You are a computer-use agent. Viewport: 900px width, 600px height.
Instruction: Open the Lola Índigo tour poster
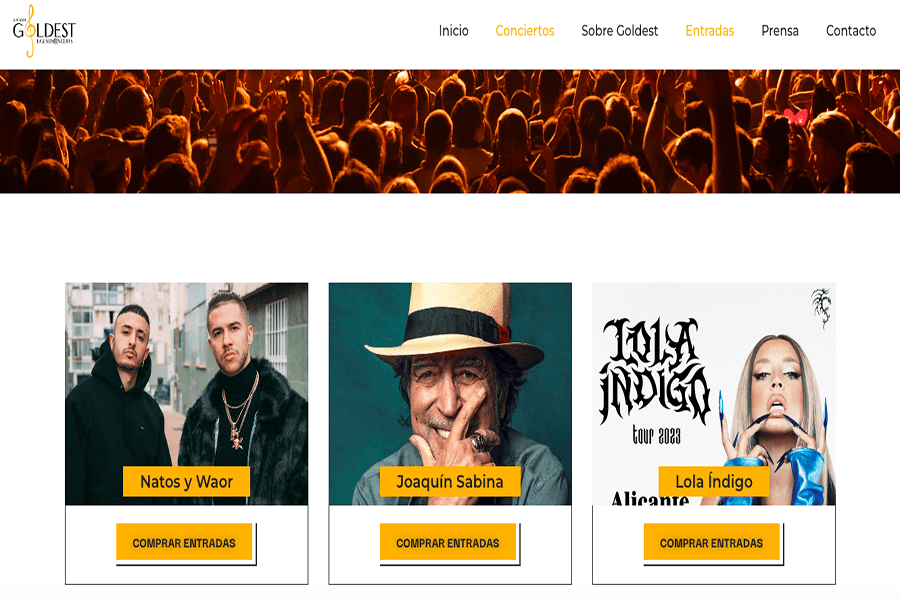coord(714,394)
